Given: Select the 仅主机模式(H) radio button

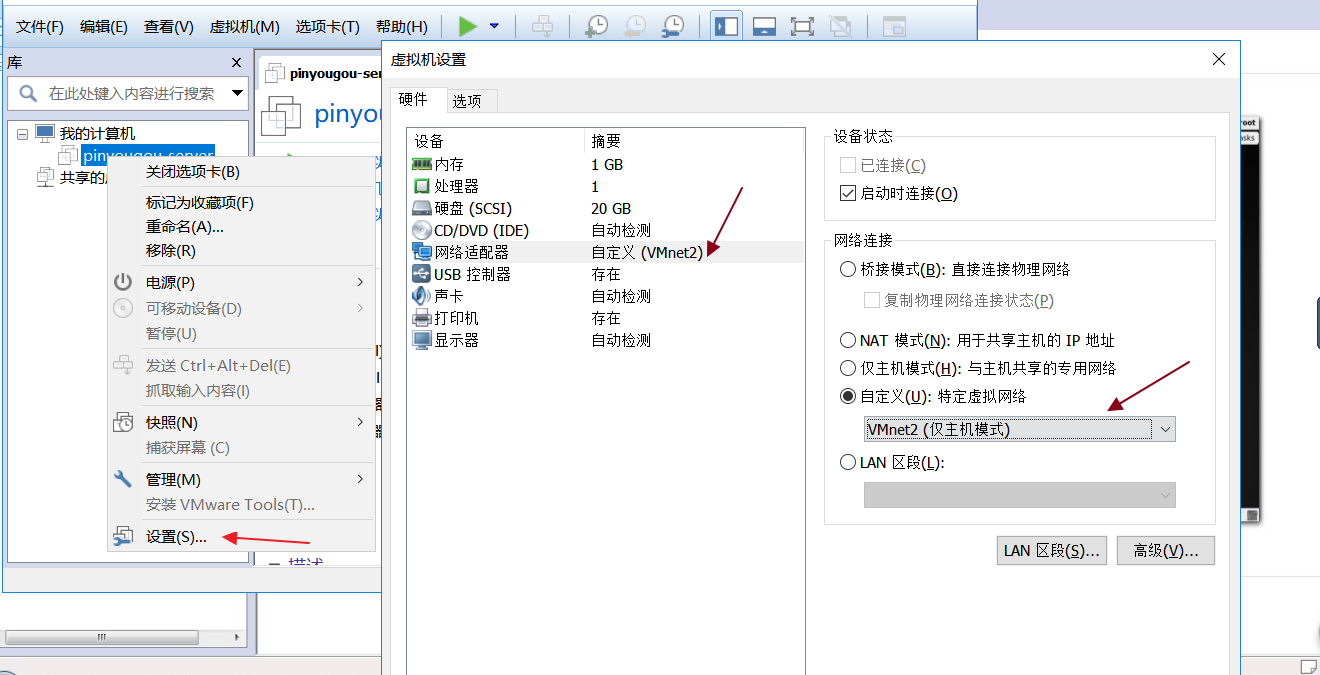Looking at the screenshot, I should pyautogui.click(x=848, y=368).
